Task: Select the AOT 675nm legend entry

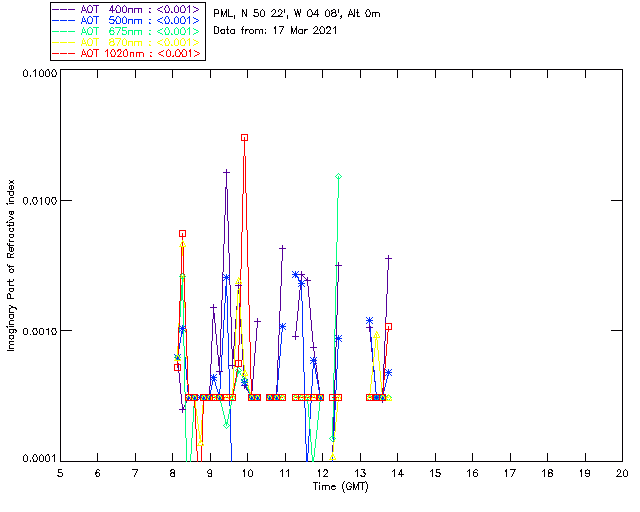Action: 126,31
